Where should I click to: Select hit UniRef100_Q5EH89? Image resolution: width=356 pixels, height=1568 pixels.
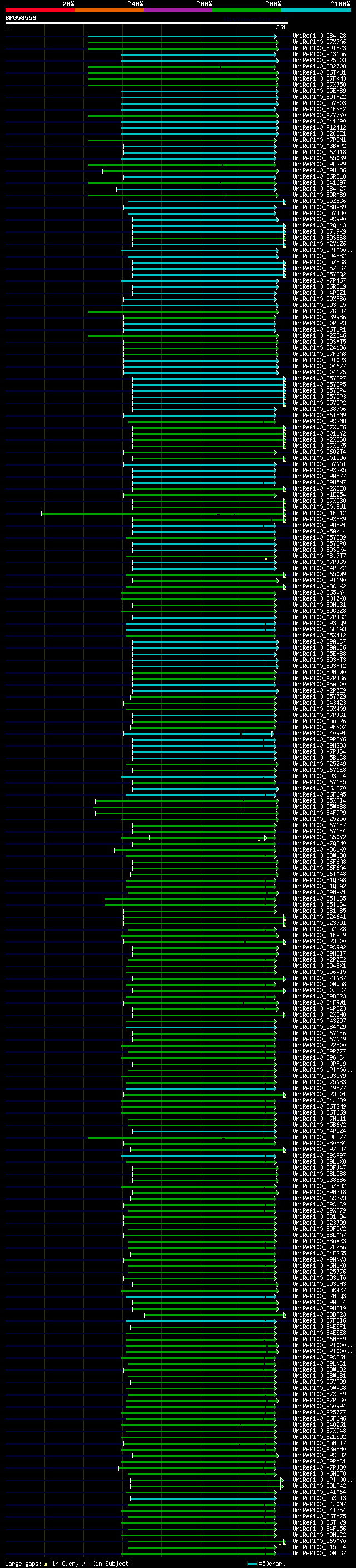coord(319,91)
